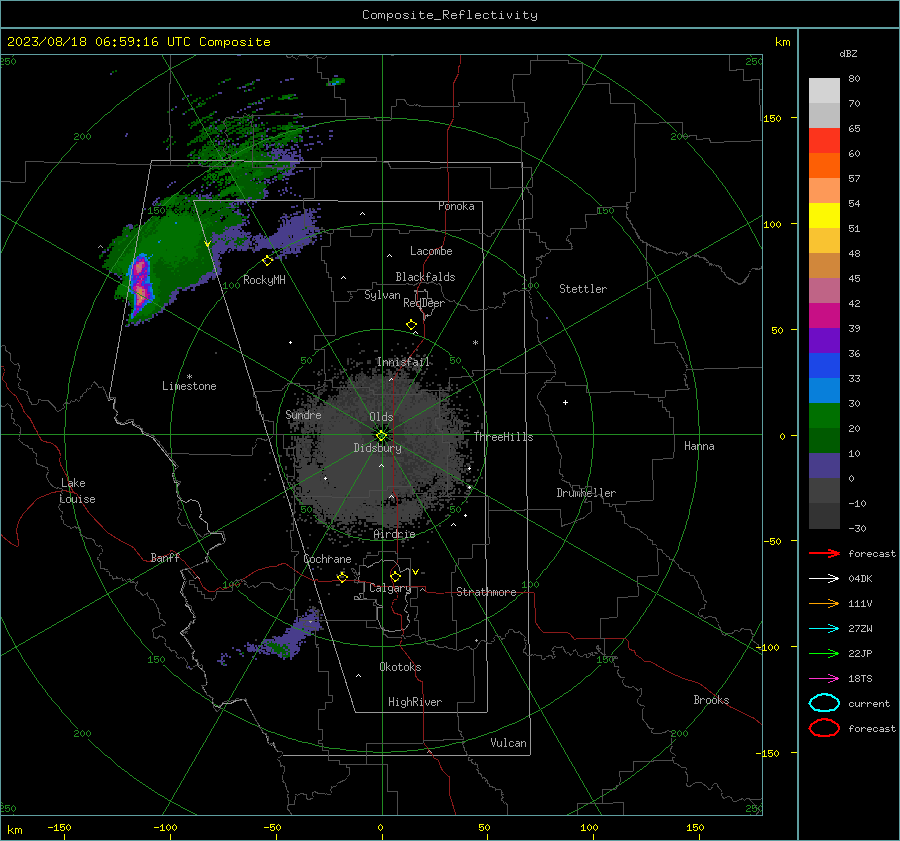This screenshot has height=841, width=900.
Task: Click the Lacombe city label
Action: coord(431,251)
